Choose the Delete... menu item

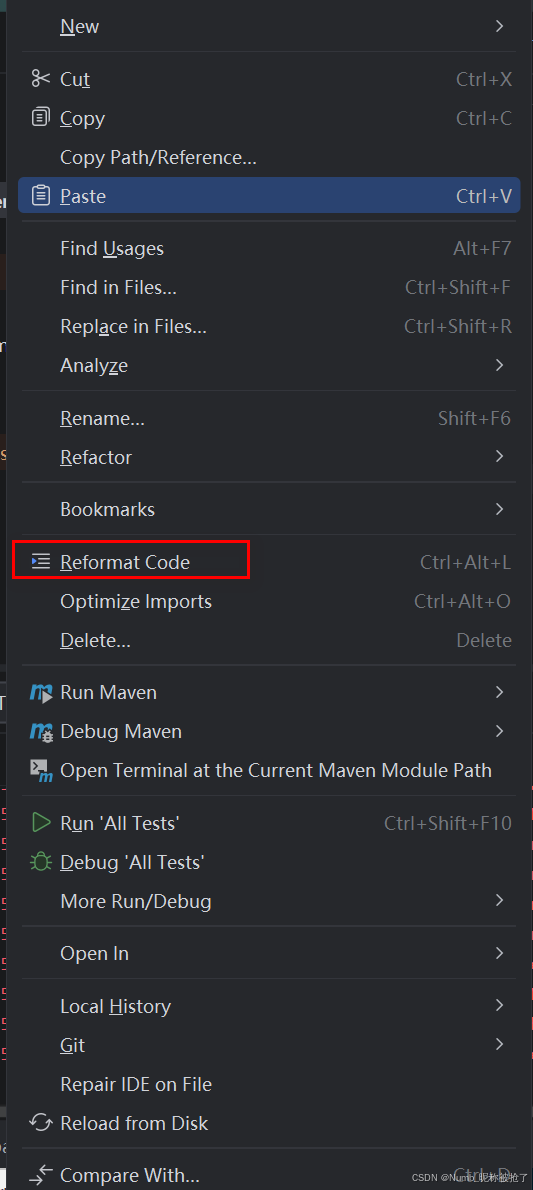point(270,641)
